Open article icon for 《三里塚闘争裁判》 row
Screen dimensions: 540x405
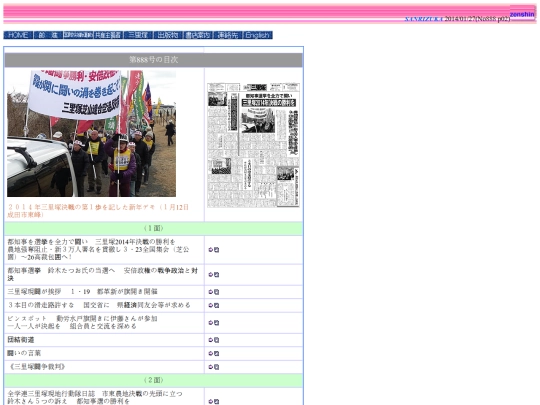(214, 367)
